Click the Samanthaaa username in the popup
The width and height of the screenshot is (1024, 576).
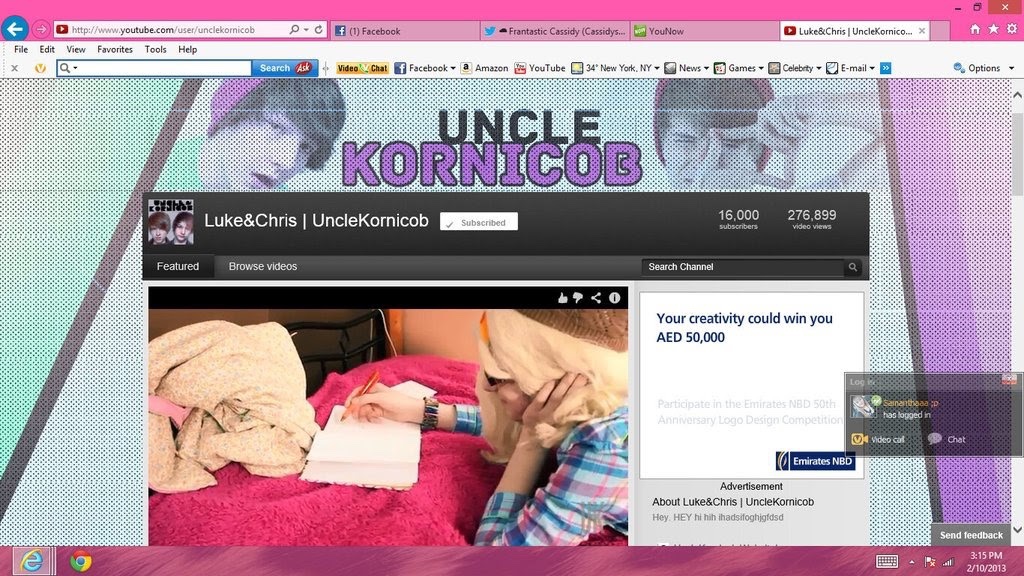(910, 403)
